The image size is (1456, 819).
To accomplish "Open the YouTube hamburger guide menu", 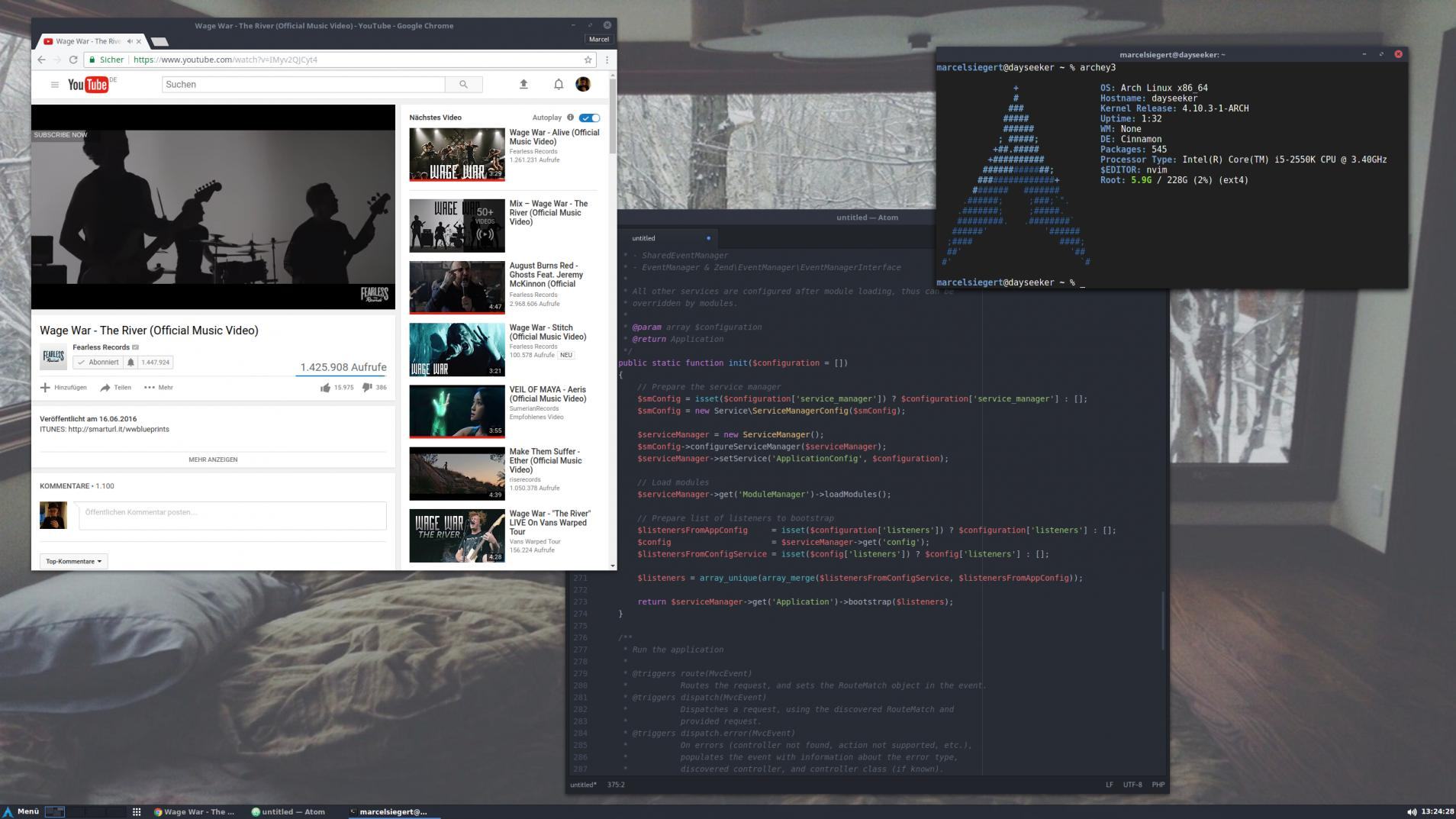I will pyautogui.click(x=54, y=85).
